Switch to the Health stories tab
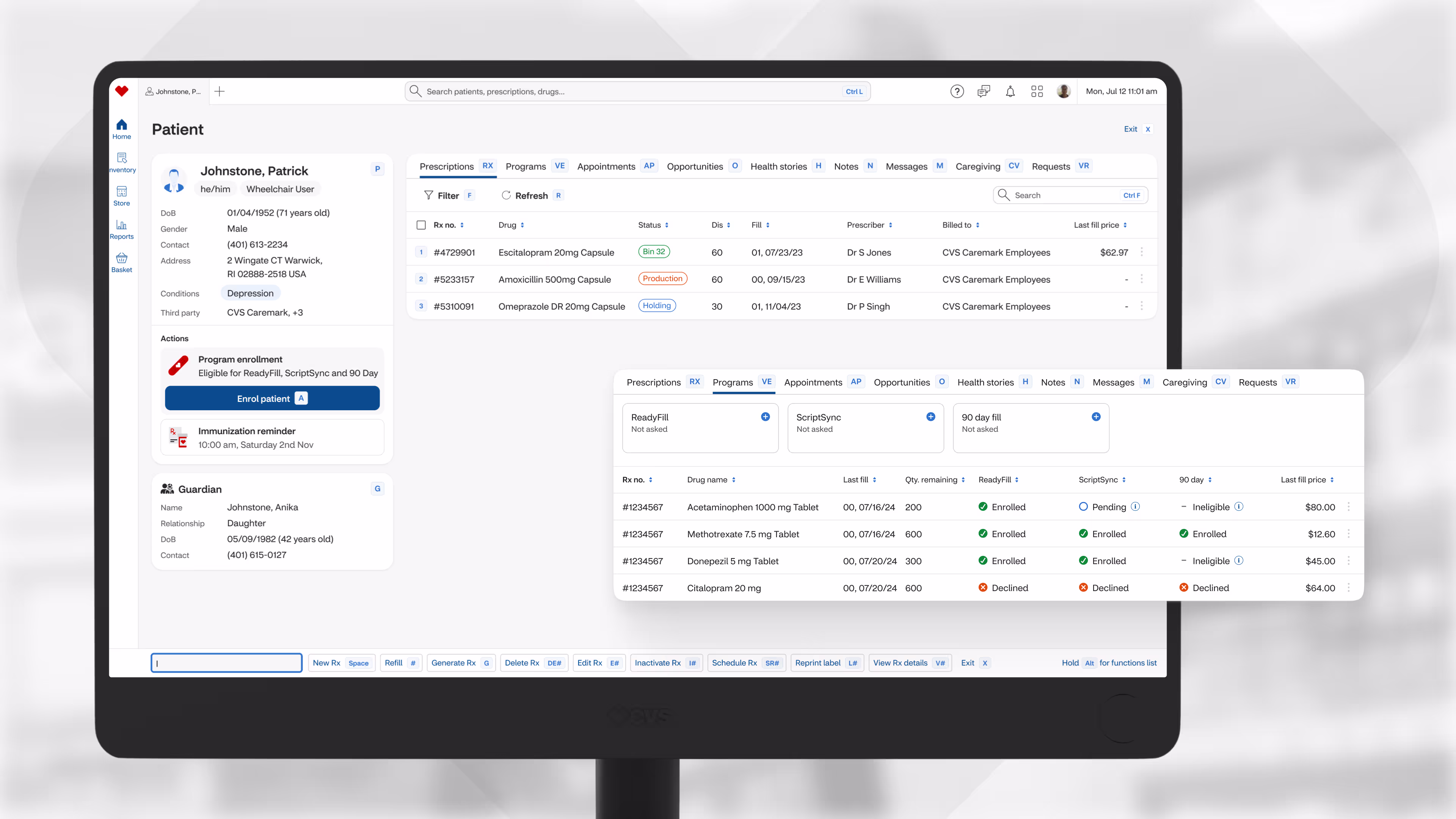The image size is (1456, 819). pyautogui.click(x=778, y=166)
